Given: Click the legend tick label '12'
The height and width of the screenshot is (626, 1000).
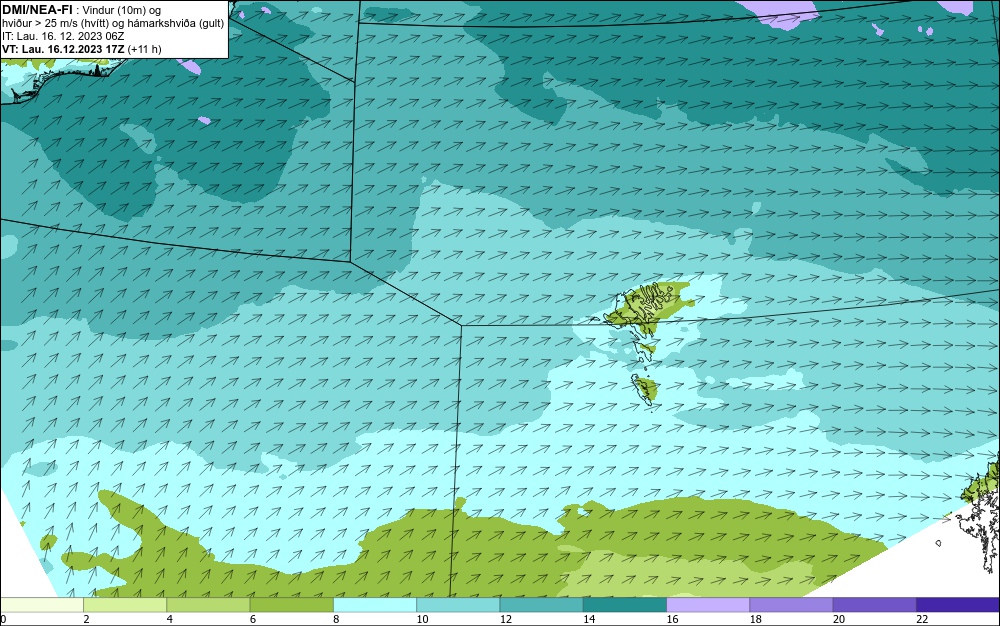Looking at the screenshot, I should [x=506, y=619].
